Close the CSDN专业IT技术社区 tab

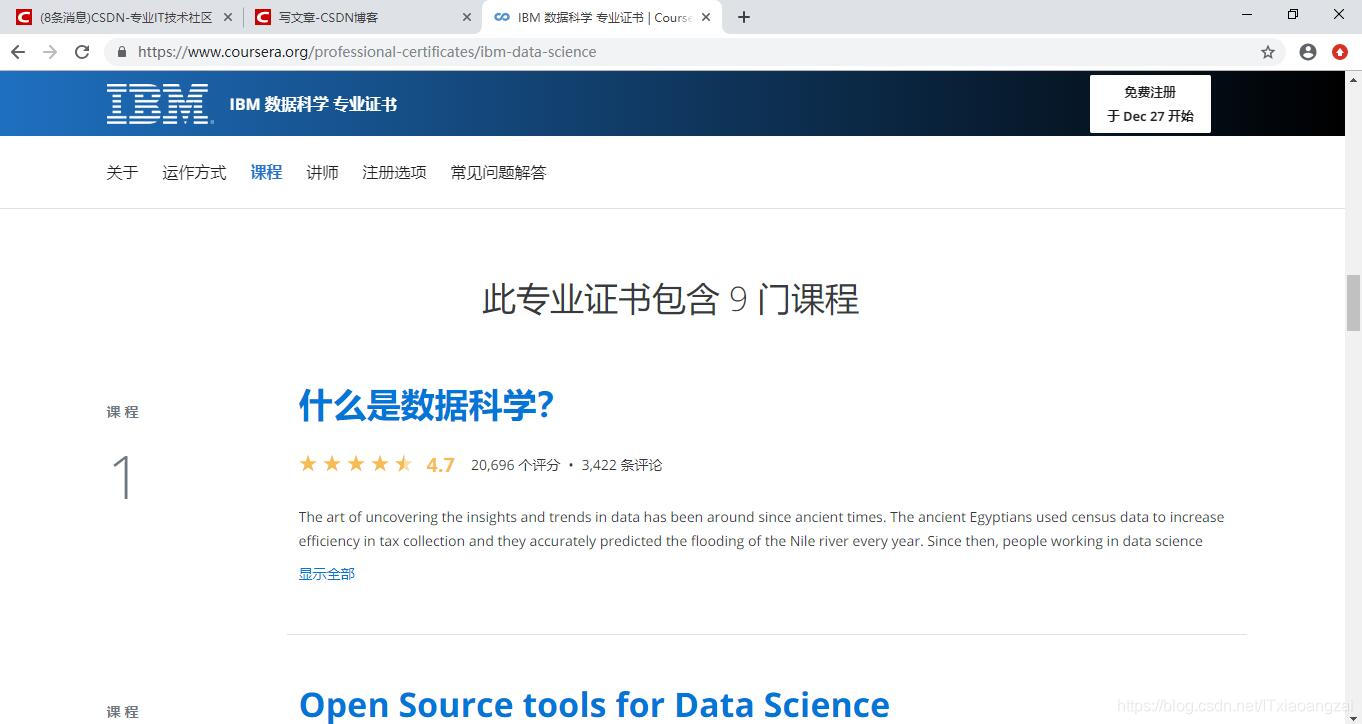[x=228, y=17]
